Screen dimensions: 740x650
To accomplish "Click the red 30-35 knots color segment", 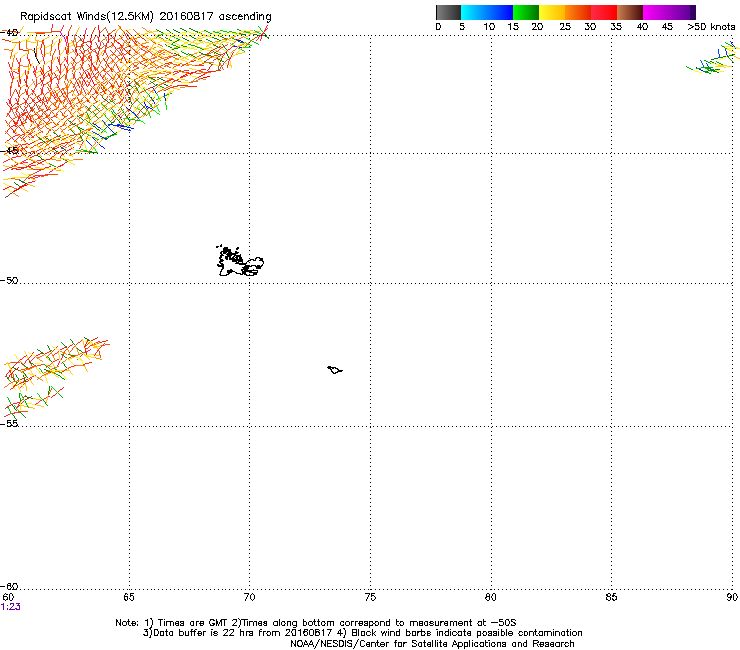I will pos(604,12).
